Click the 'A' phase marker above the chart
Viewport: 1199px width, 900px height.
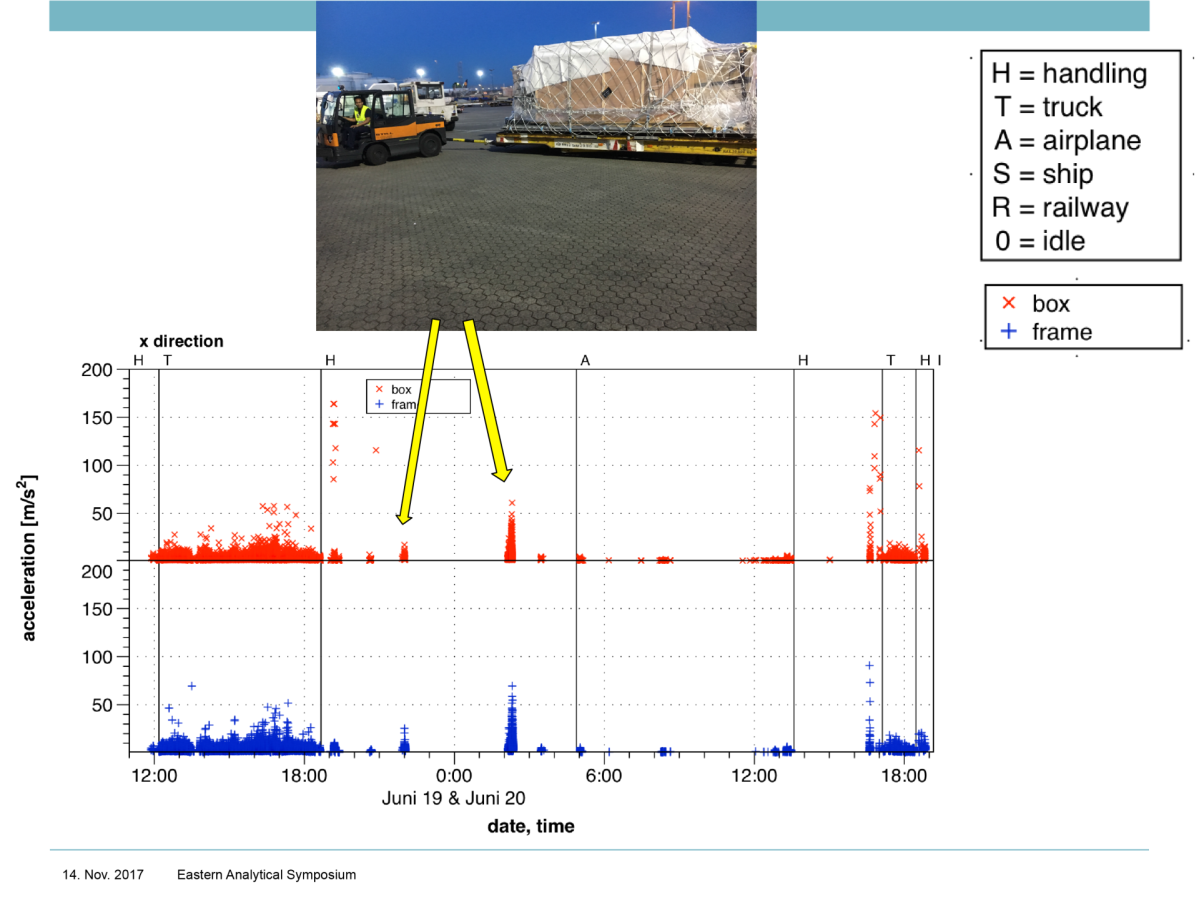tap(585, 360)
